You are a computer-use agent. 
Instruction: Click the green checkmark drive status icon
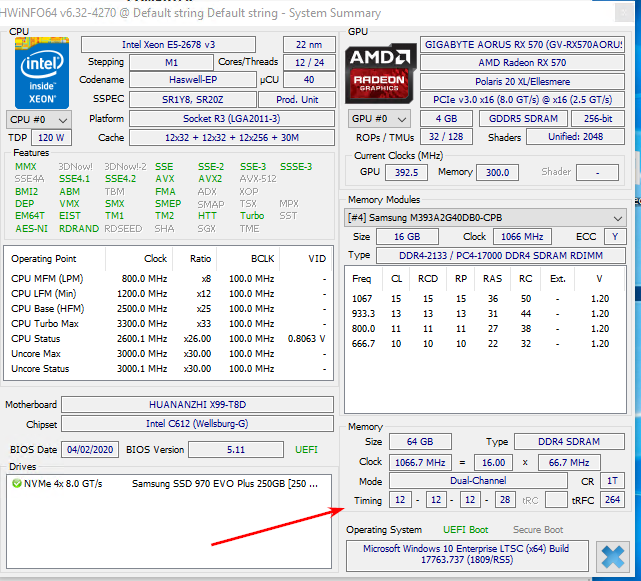18,483
